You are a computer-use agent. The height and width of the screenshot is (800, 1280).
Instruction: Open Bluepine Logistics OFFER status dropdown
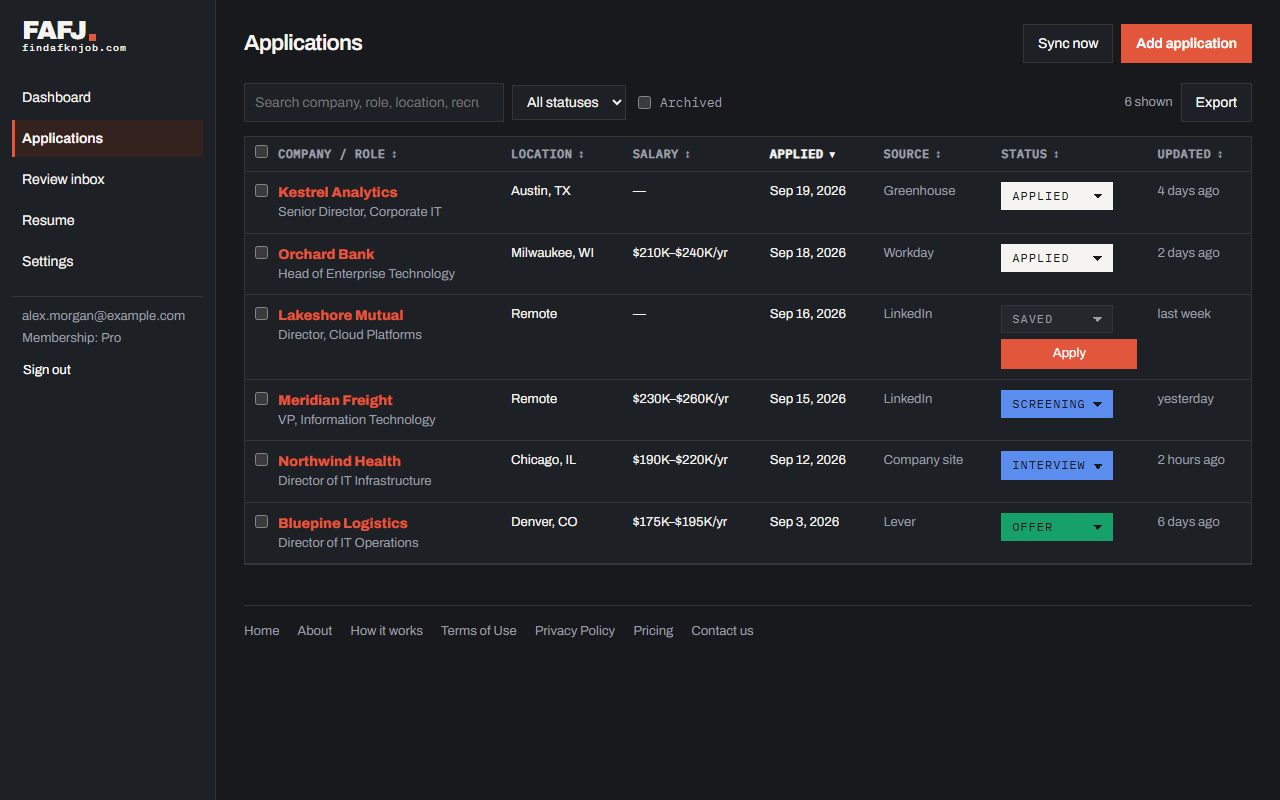tap(1056, 527)
